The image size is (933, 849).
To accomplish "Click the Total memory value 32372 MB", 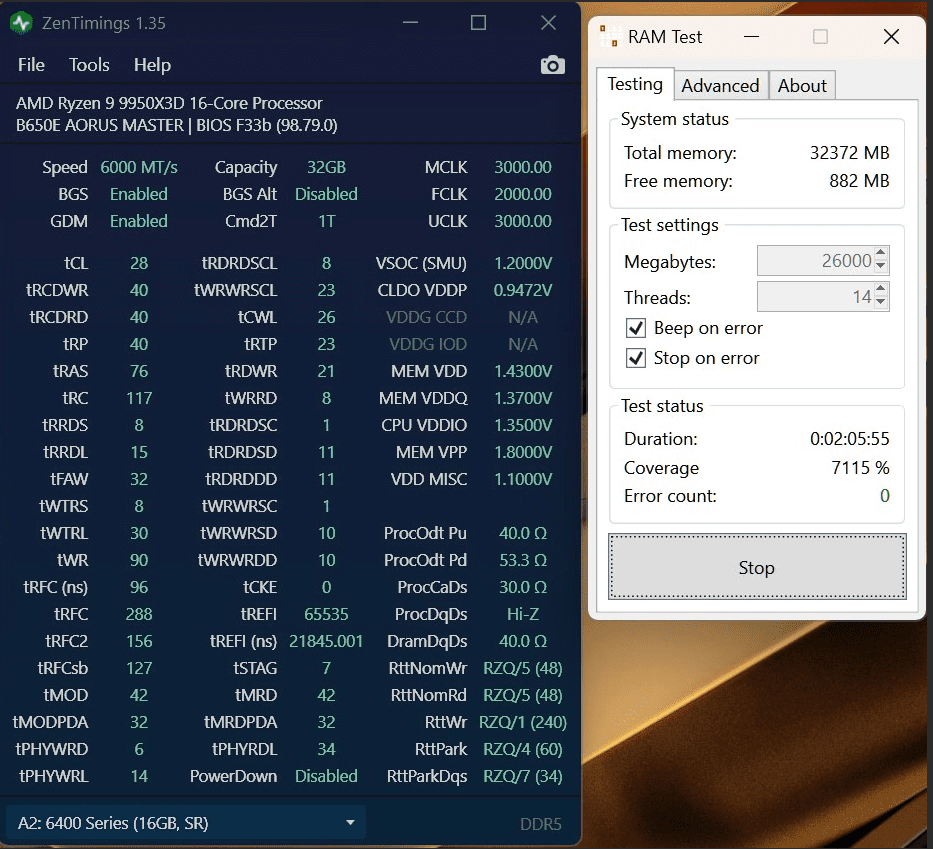I will pos(849,153).
